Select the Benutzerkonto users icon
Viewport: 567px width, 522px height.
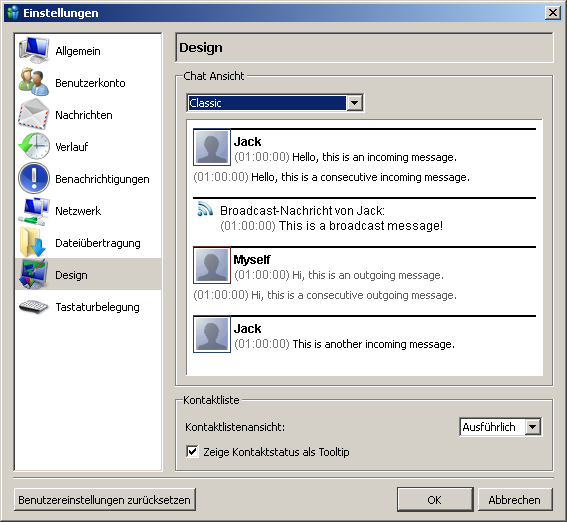pos(34,82)
